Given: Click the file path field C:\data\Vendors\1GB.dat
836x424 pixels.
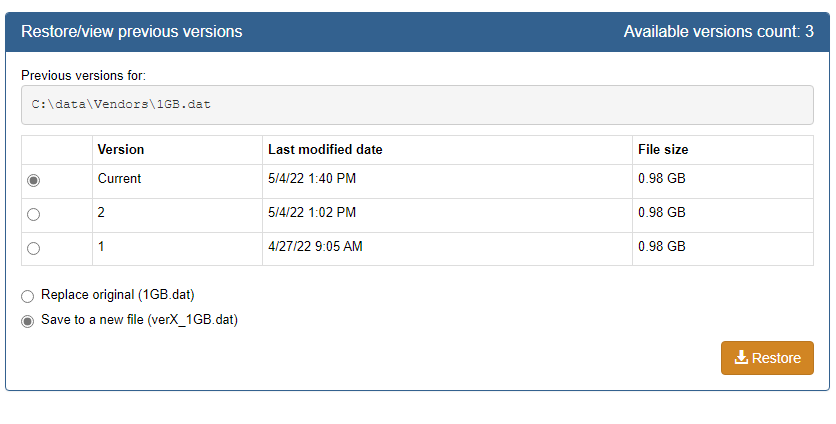Looking at the screenshot, I should tap(416, 104).
